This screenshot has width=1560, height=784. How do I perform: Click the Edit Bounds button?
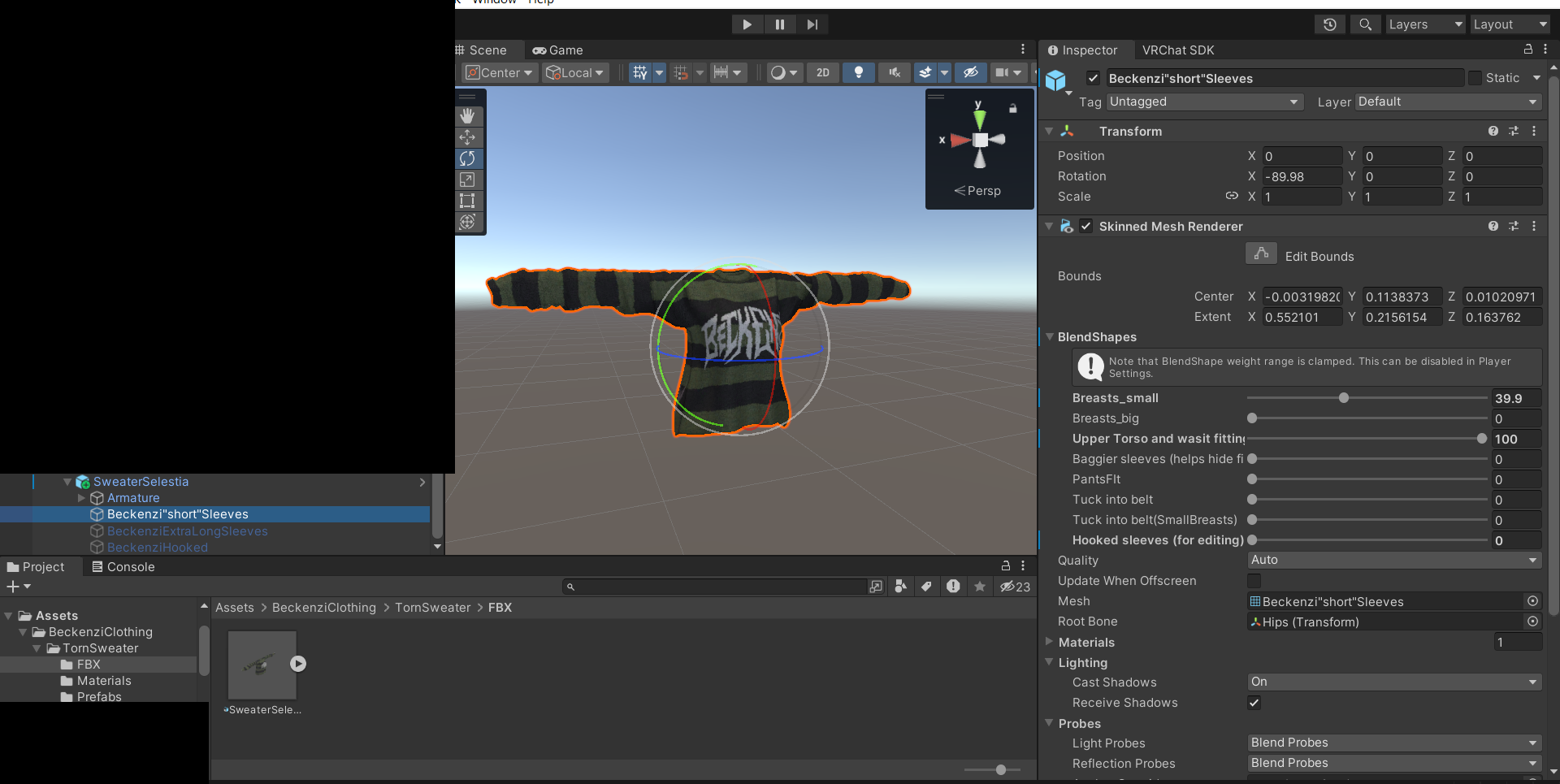coord(1261,253)
